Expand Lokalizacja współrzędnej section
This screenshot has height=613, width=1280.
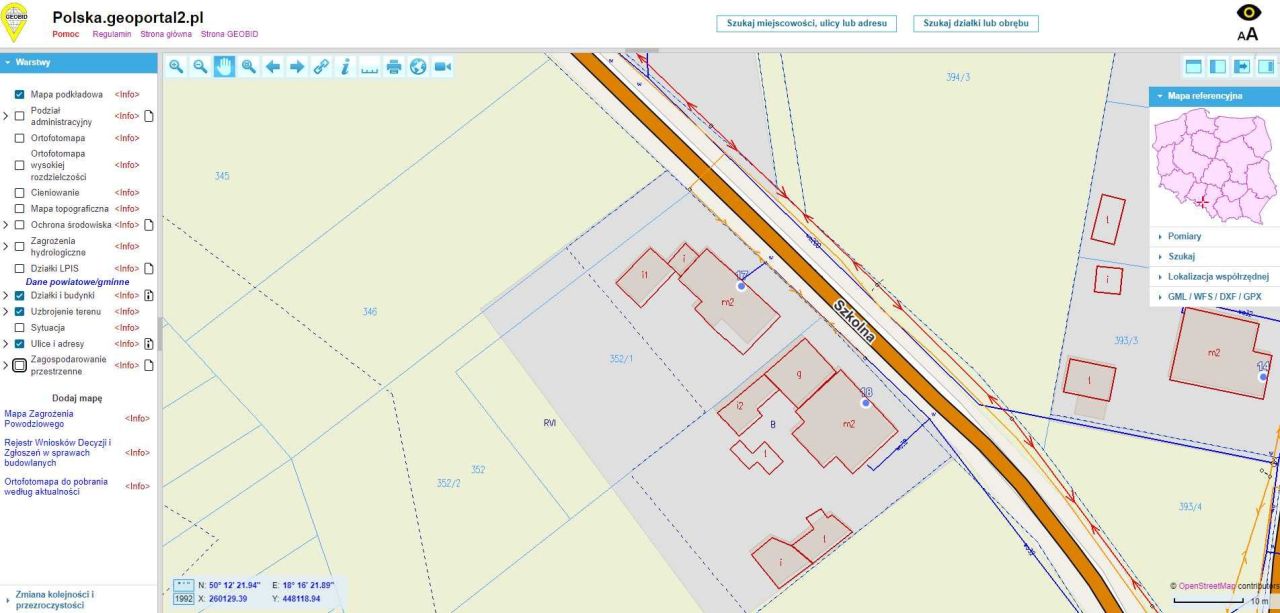[x=1214, y=277]
